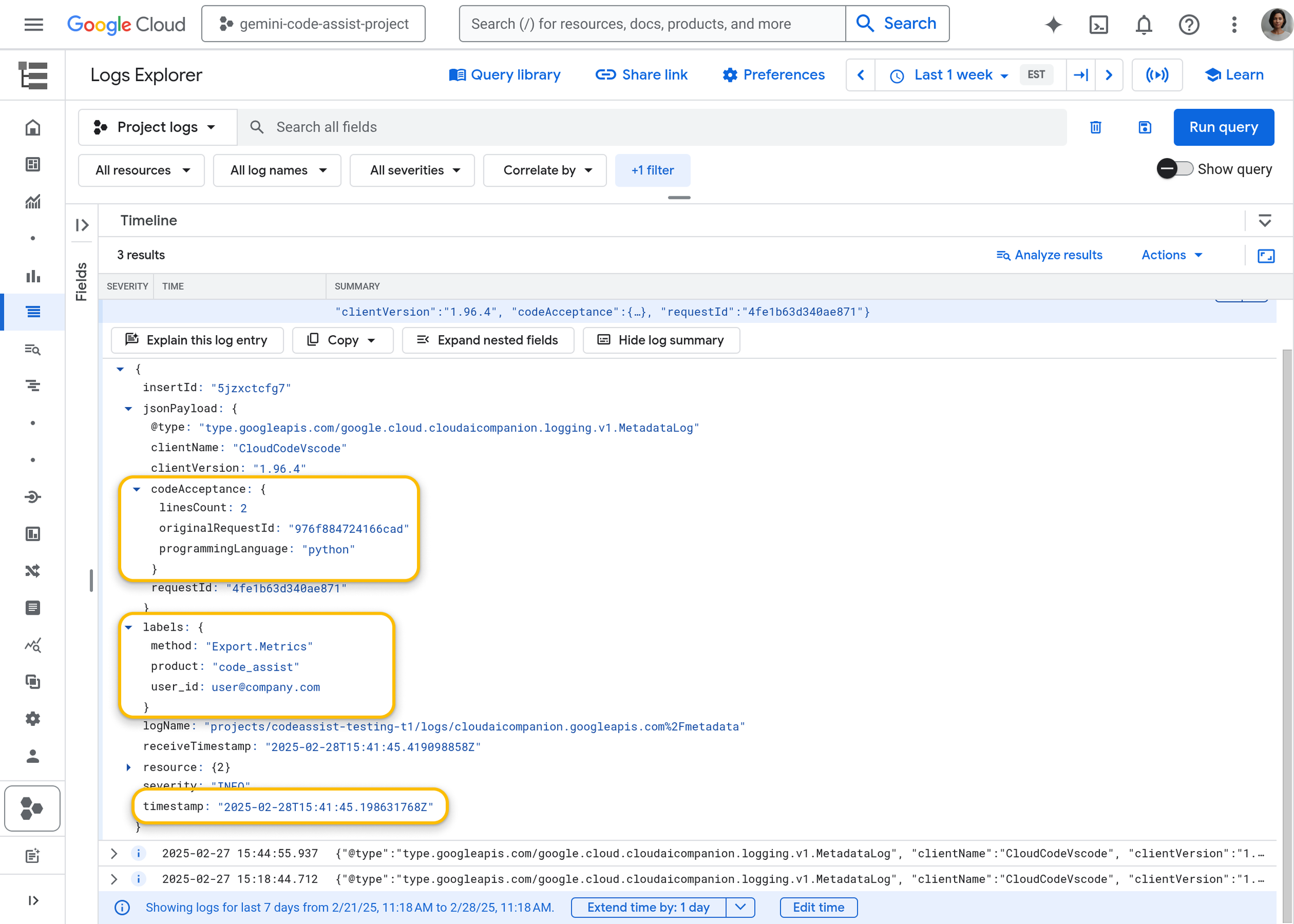The image size is (1294, 924).
Task: Expand the 15:18:44.712 log entry
Action: (114, 879)
